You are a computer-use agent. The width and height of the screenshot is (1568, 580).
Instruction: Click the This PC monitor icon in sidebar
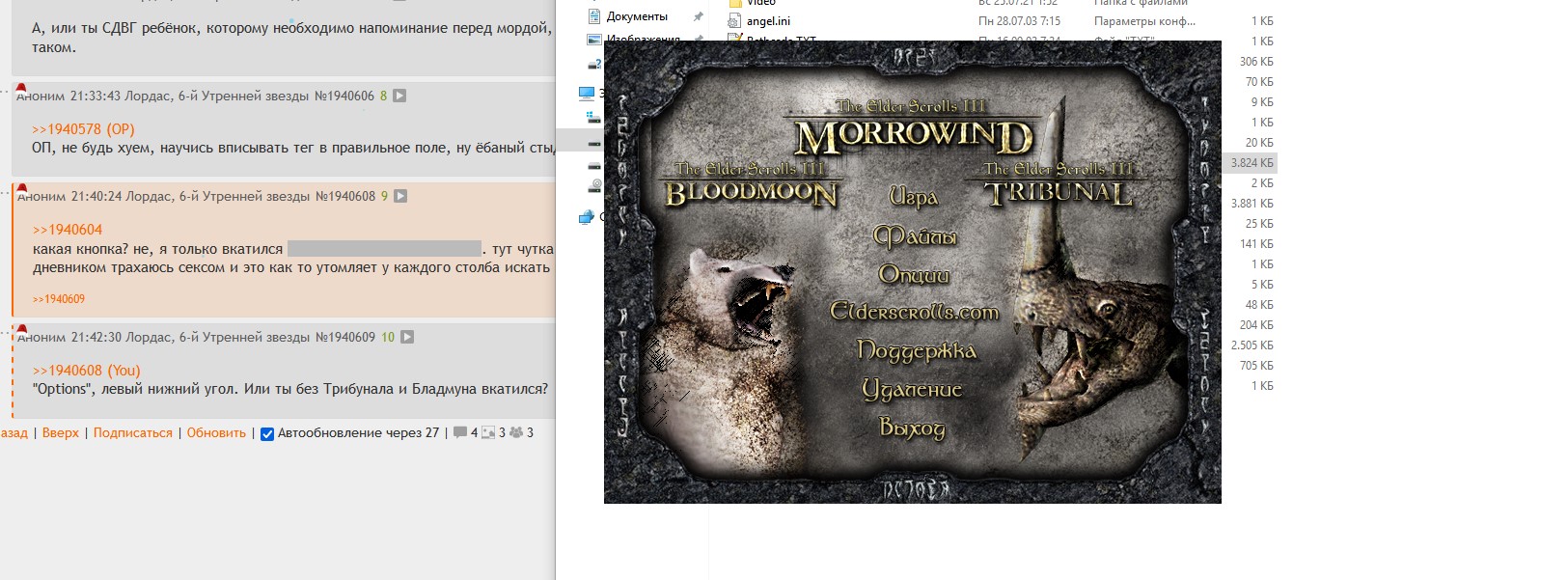587,94
